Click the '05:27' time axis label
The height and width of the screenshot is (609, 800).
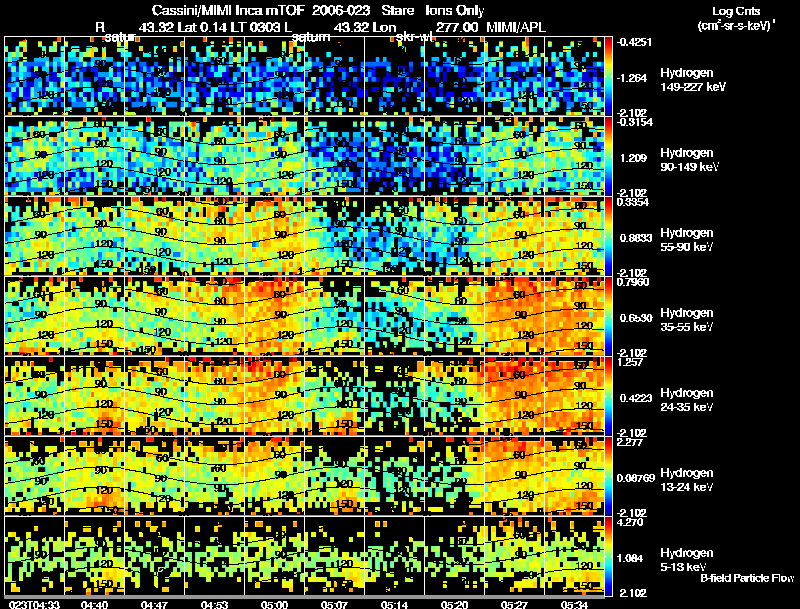pos(514,605)
